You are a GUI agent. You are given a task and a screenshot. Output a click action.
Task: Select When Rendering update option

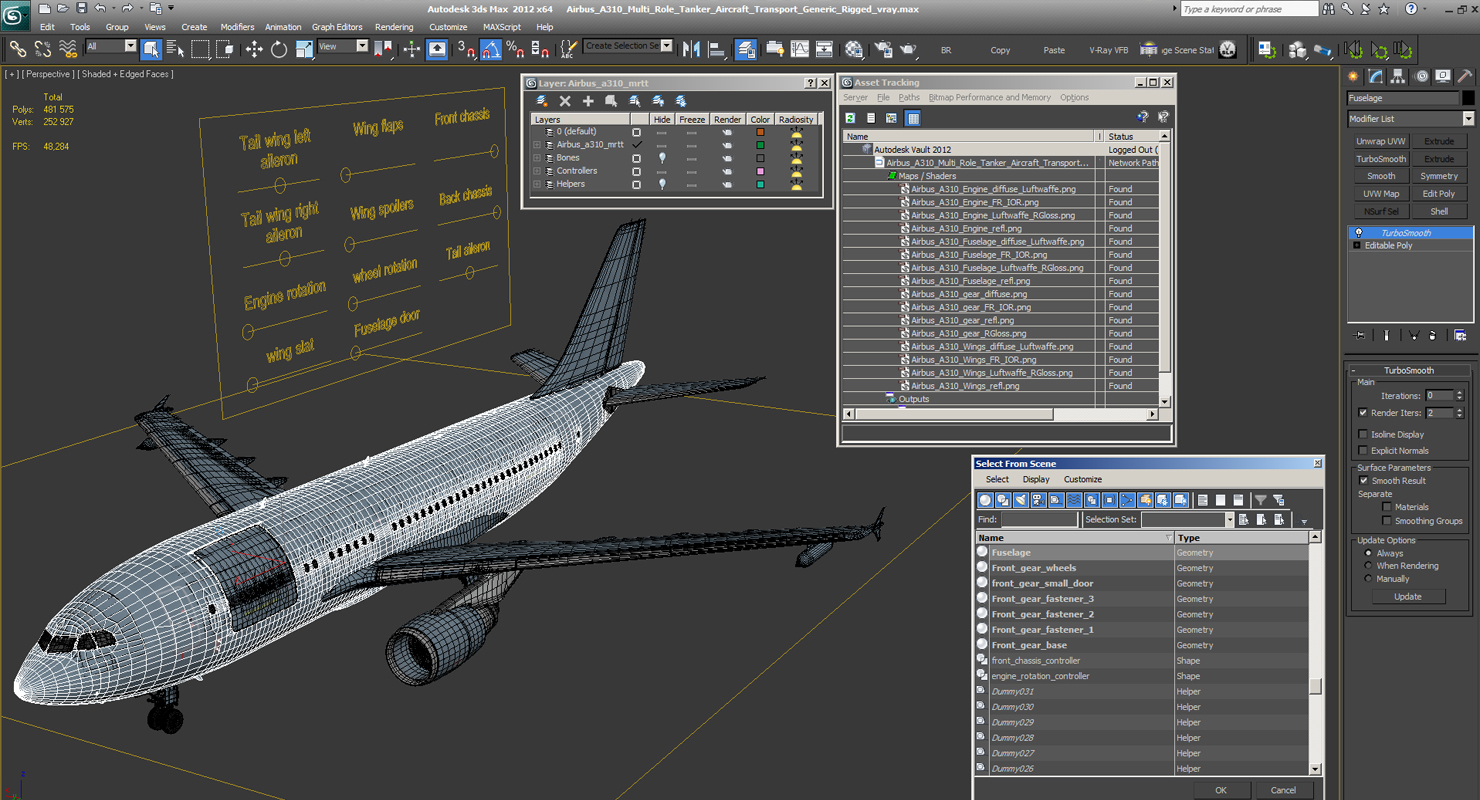tap(1368, 566)
